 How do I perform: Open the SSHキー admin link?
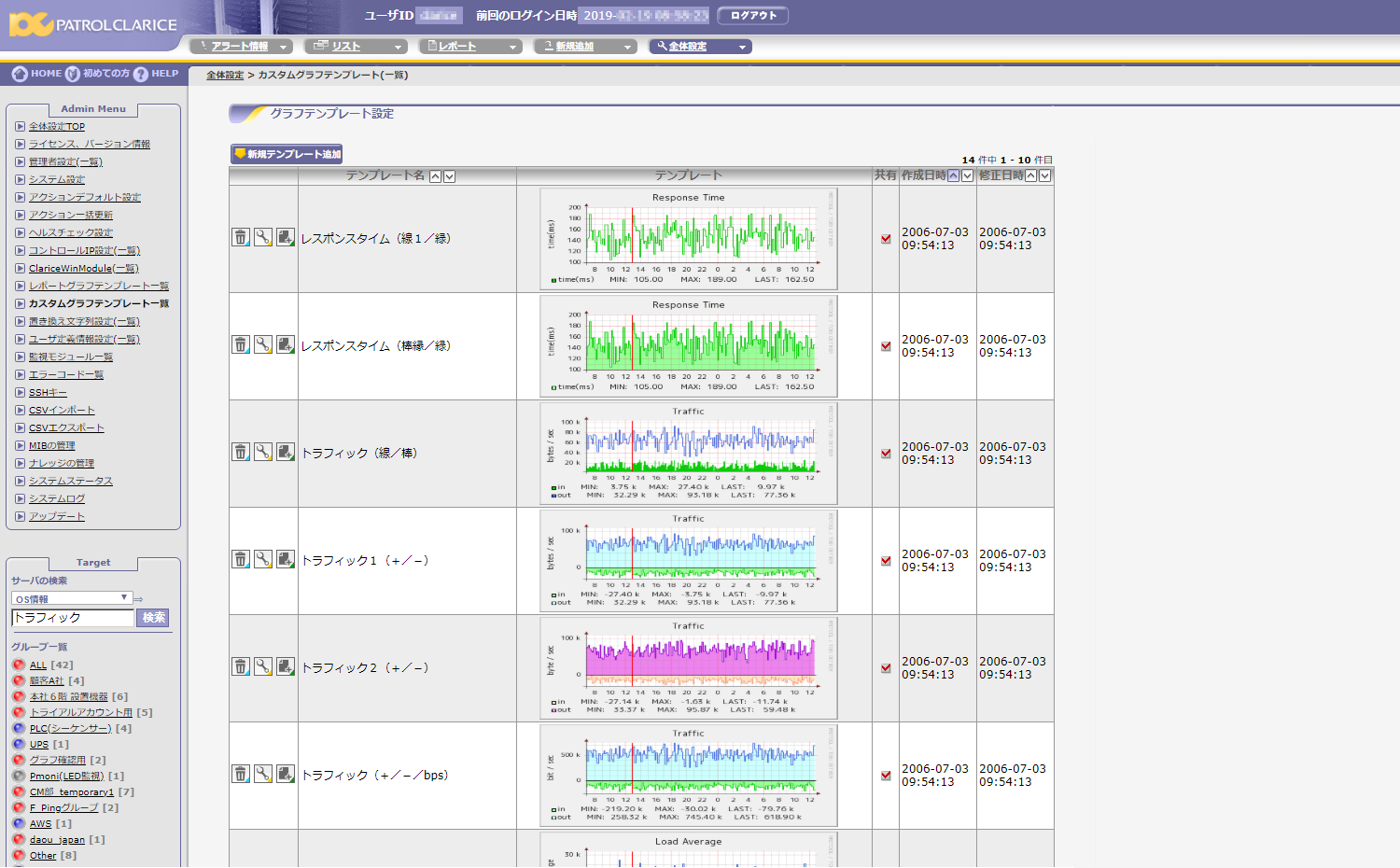(48, 392)
